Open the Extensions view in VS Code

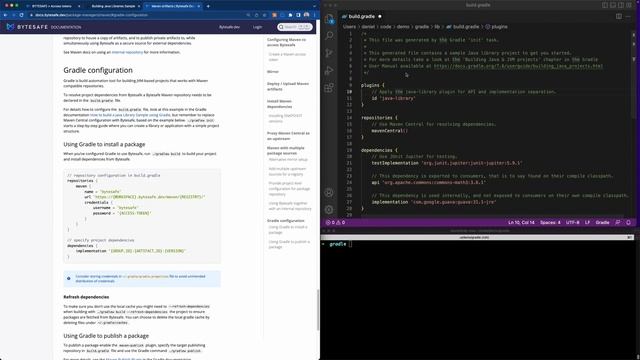(x=329, y=87)
